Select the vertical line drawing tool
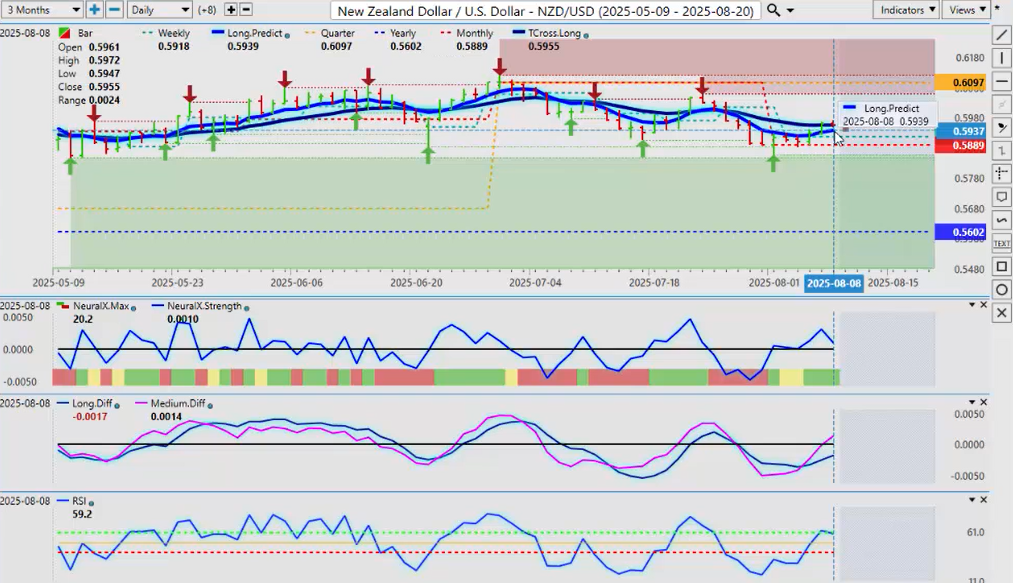Image resolution: width=1013 pixels, height=583 pixels. point(1002,58)
